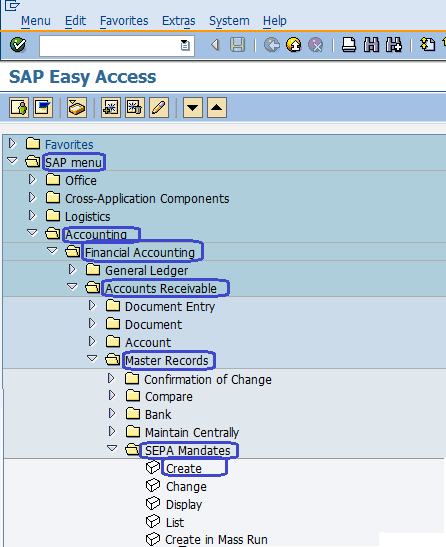Image resolution: width=446 pixels, height=547 pixels.
Task: Open the Extras menu
Action: point(178,21)
